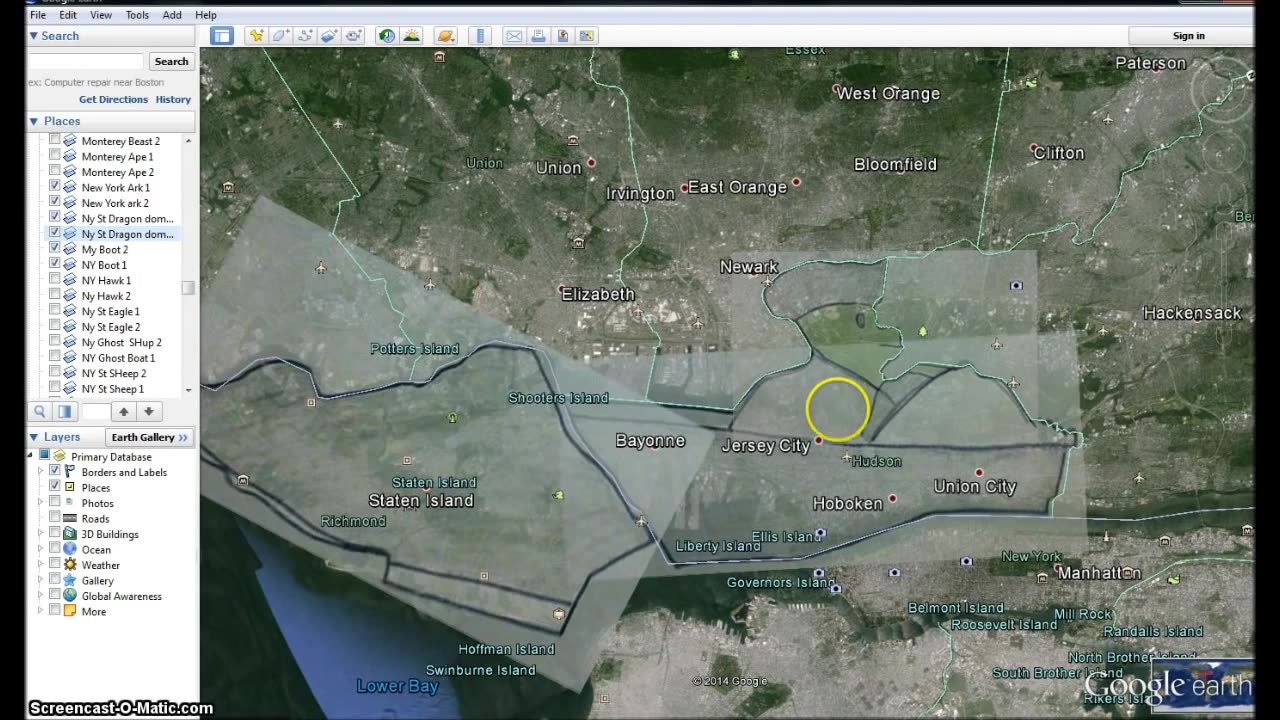The image size is (1280, 720).
Task: Open the File menu
Action: (38, 15)
